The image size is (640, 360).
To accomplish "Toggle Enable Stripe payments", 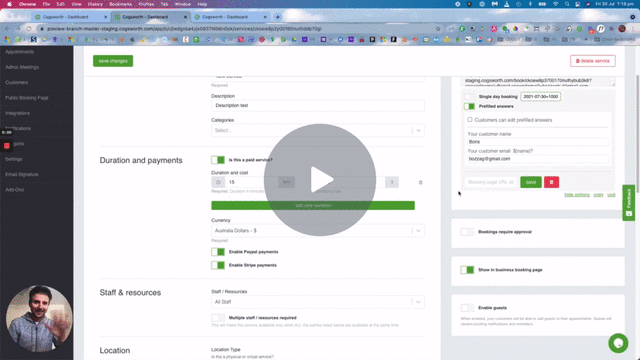I will [x=218, y=265].
